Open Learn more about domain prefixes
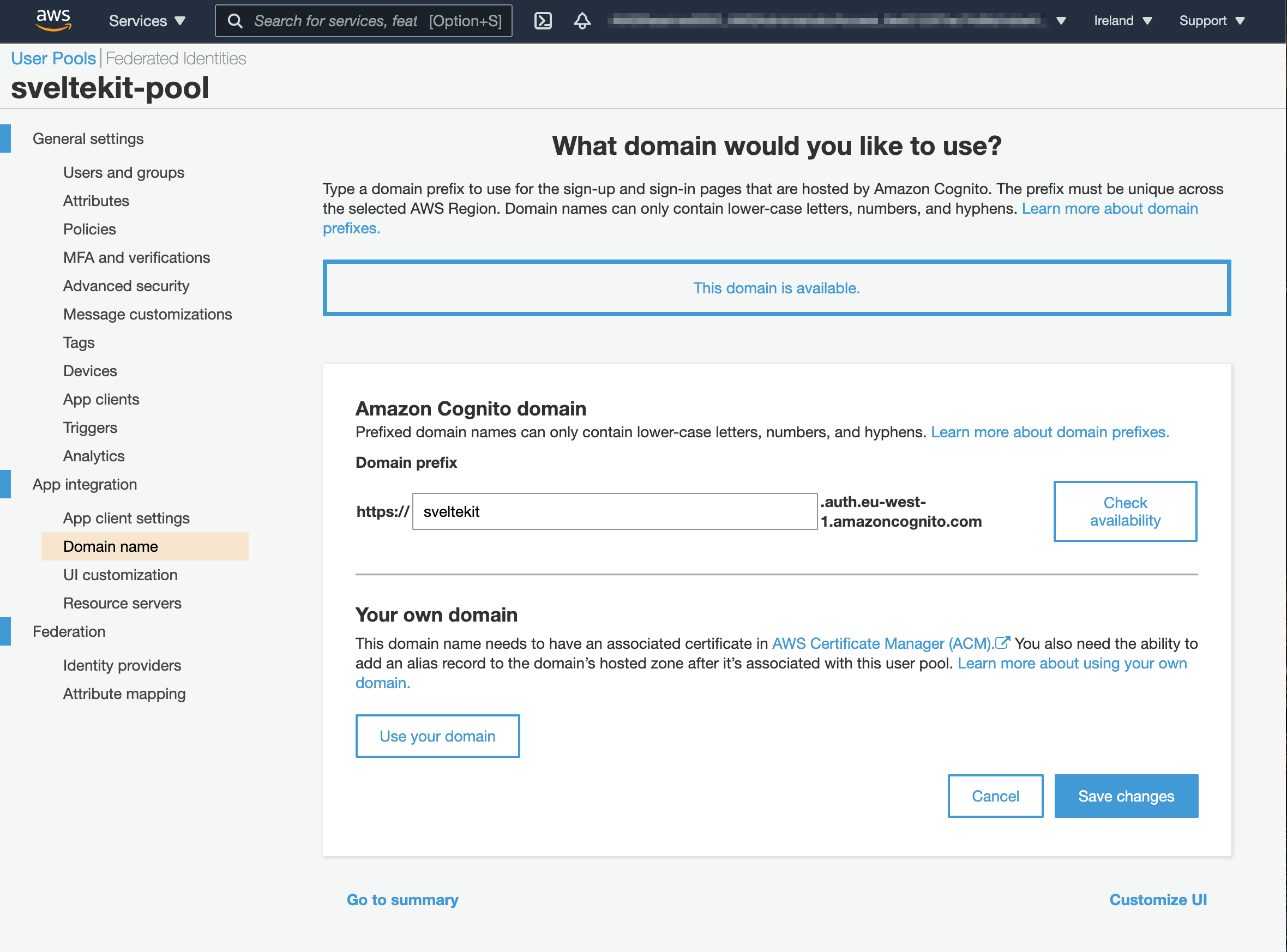Viewport: 1287px width, 952px height. coord(1050,432)
